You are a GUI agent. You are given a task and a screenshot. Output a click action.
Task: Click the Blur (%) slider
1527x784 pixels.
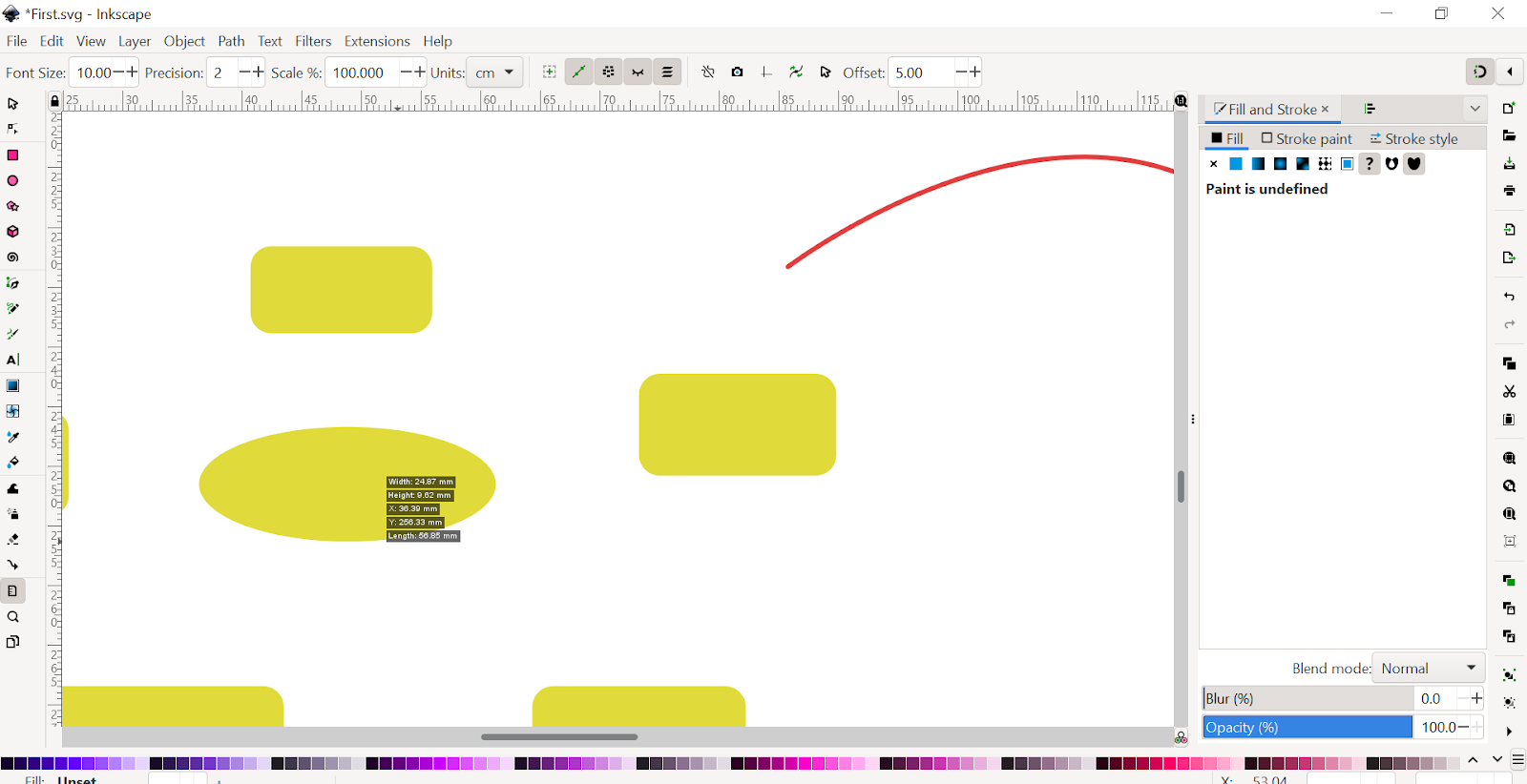[x=1307, y=699]
